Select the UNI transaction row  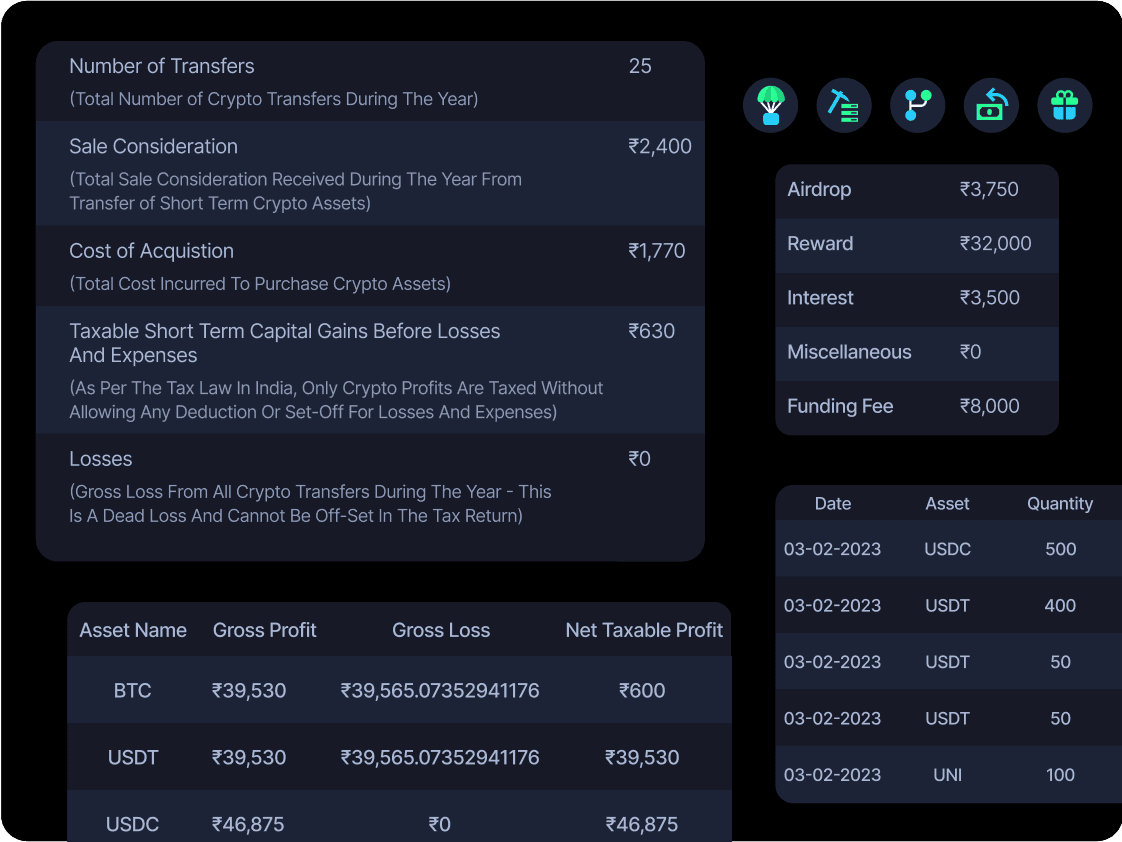tap(947, 774)
